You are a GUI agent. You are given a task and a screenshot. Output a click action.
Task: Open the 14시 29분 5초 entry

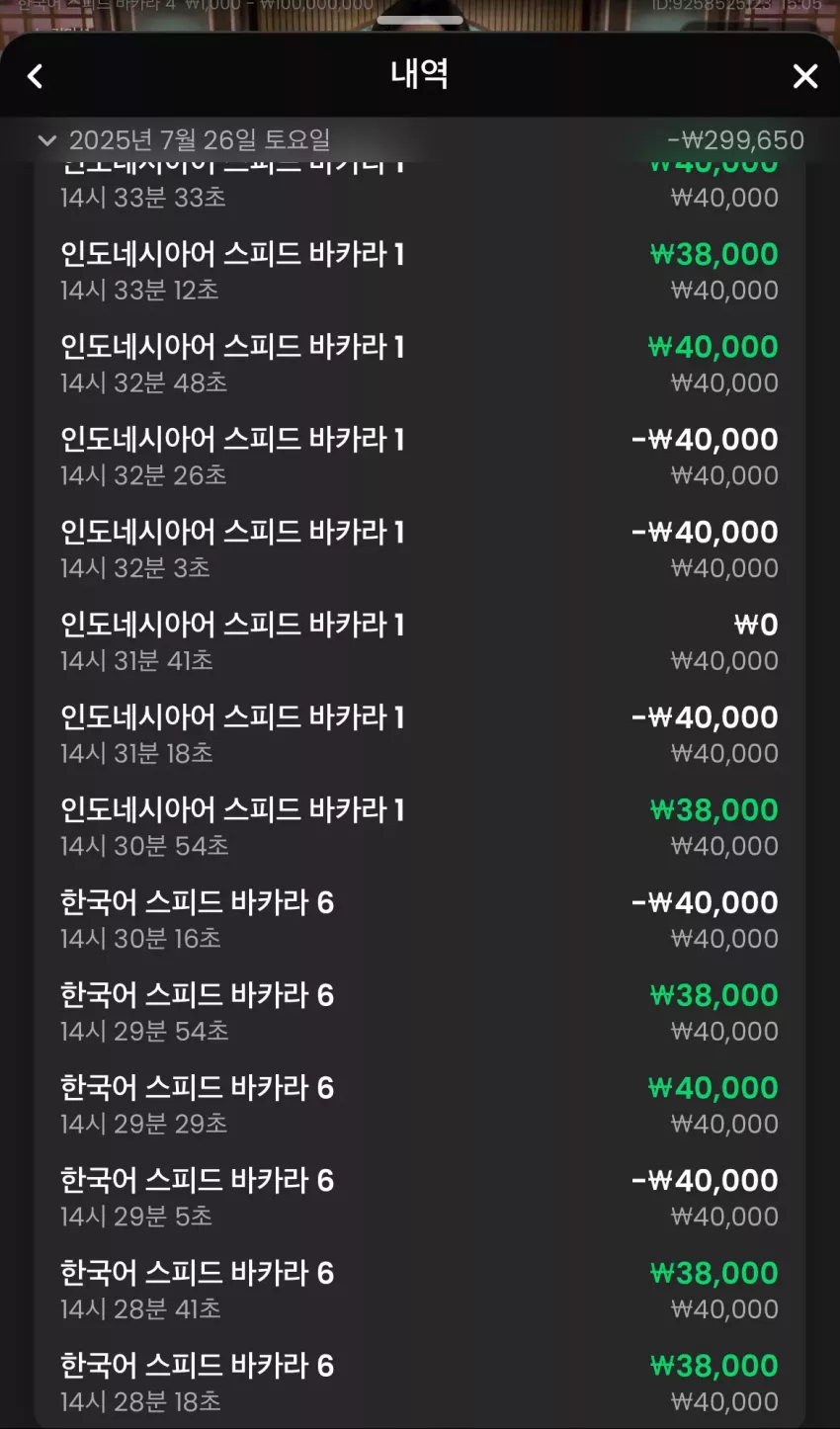(x=420, y=1198)
